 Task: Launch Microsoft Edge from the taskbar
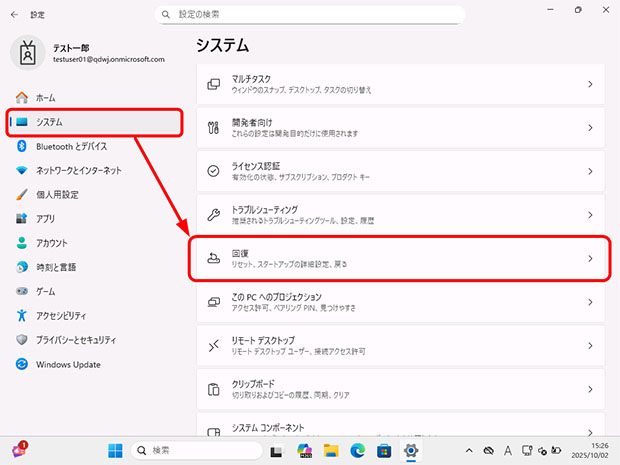[358, 450]
